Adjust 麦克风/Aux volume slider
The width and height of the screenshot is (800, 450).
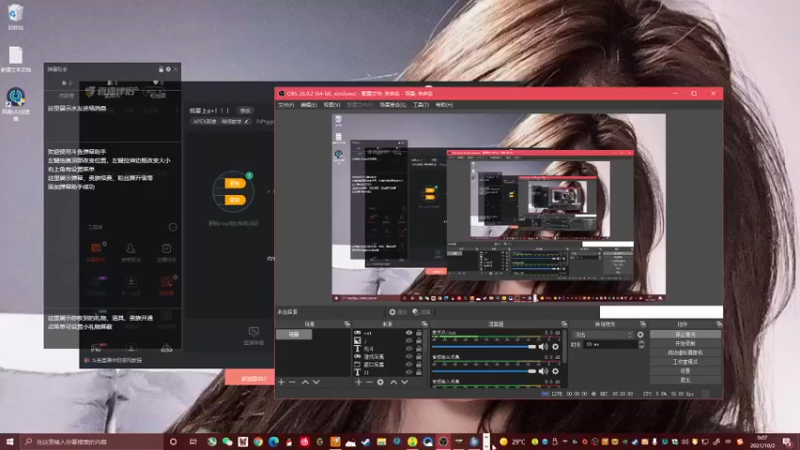484,347
